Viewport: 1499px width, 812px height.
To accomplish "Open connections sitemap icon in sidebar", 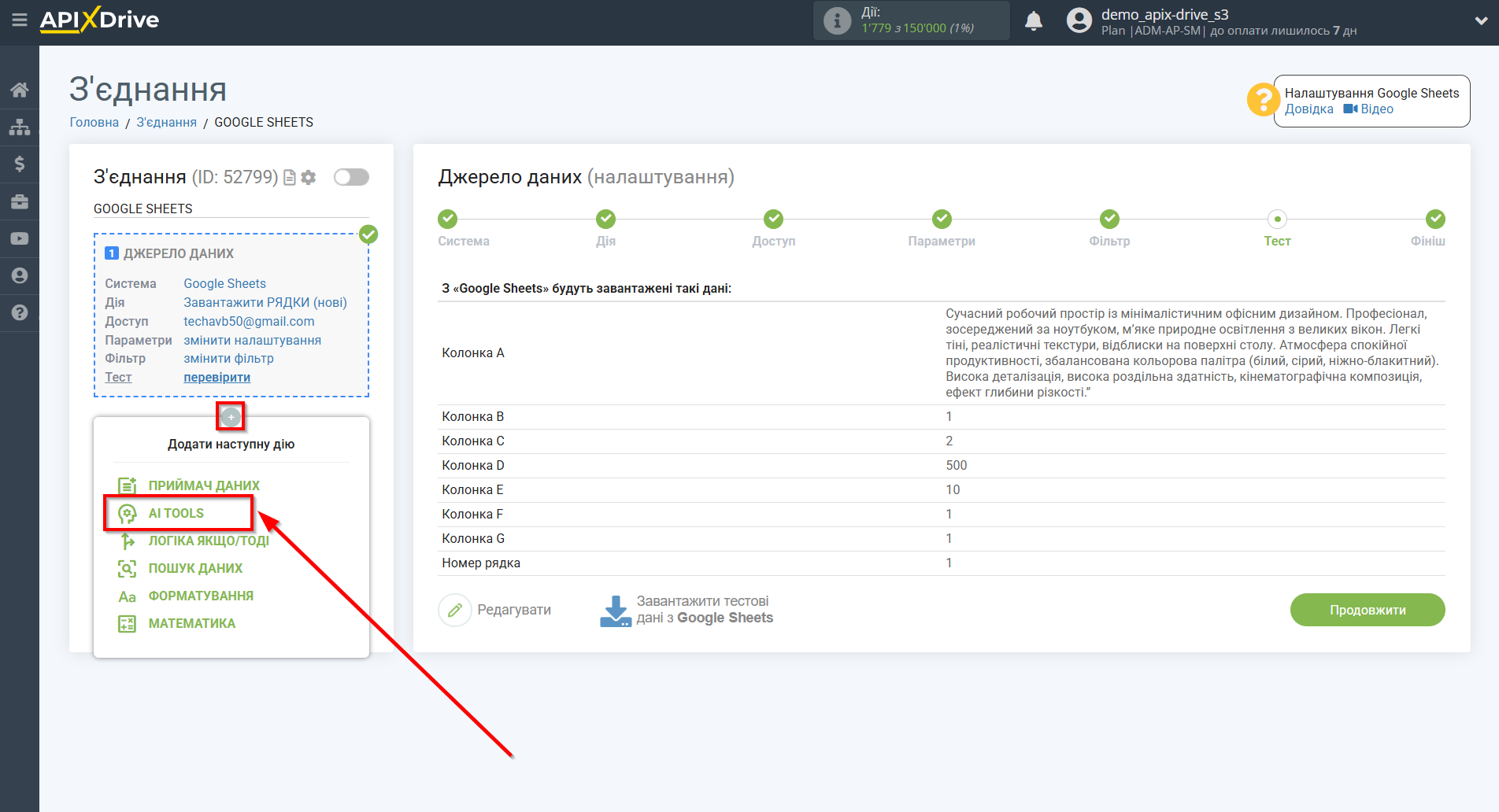I will [x=20, y=127].
